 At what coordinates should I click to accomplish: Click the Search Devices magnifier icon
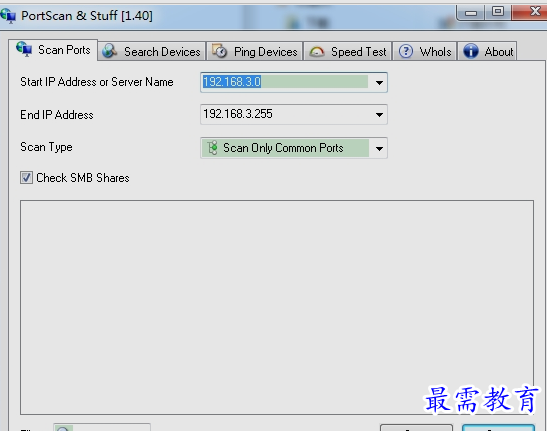[110, 51]
